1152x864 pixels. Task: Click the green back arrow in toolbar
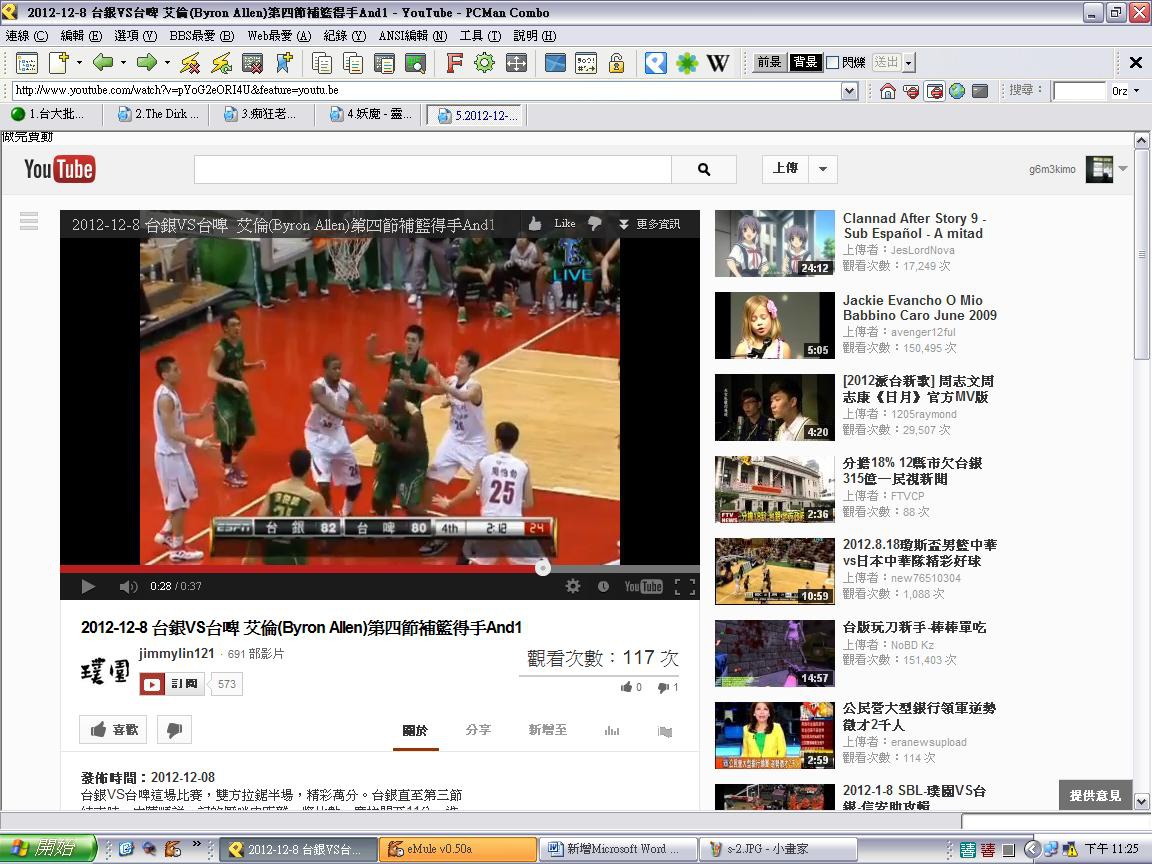(x=103, y=63)
